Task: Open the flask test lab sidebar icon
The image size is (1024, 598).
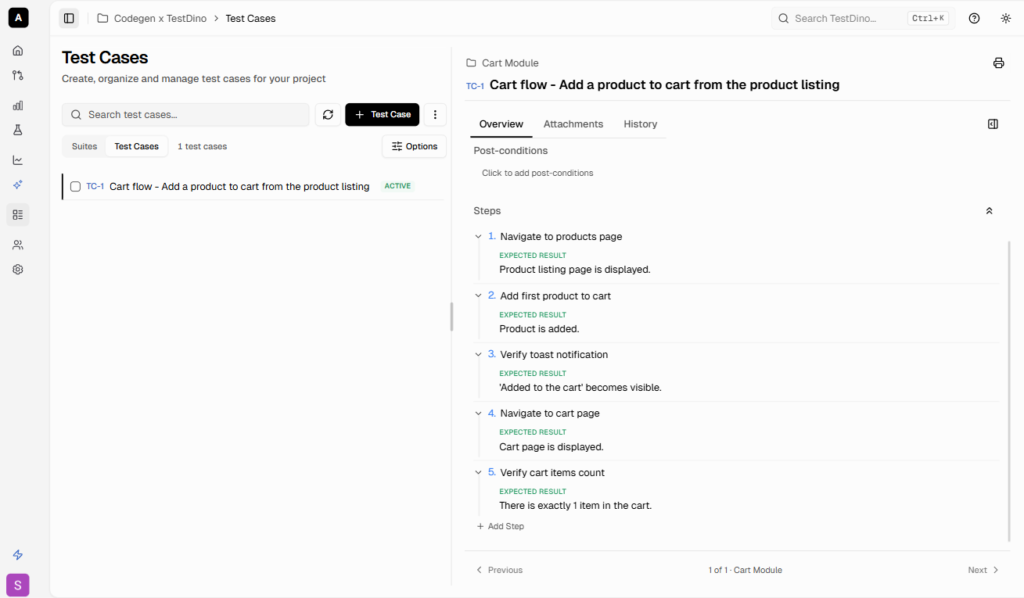Action: click(x=18, y=130)
